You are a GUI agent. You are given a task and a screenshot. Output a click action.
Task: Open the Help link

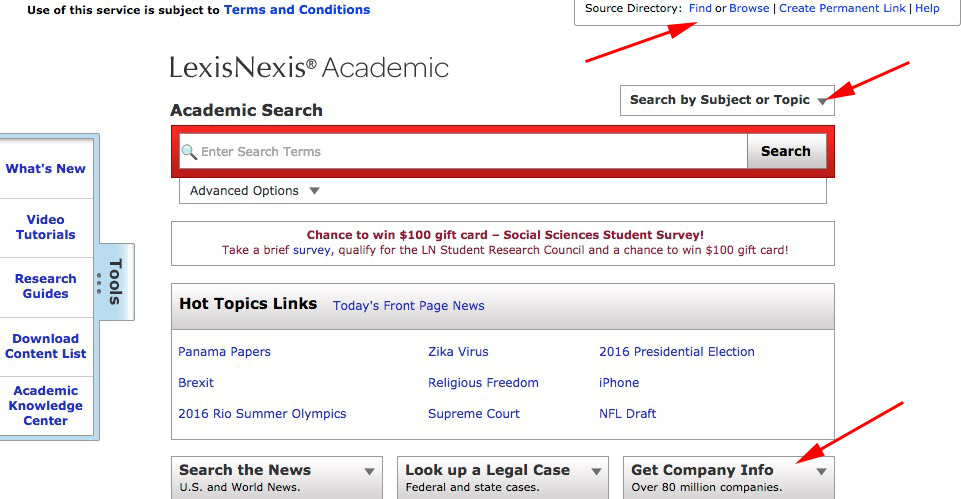(927, 9)
